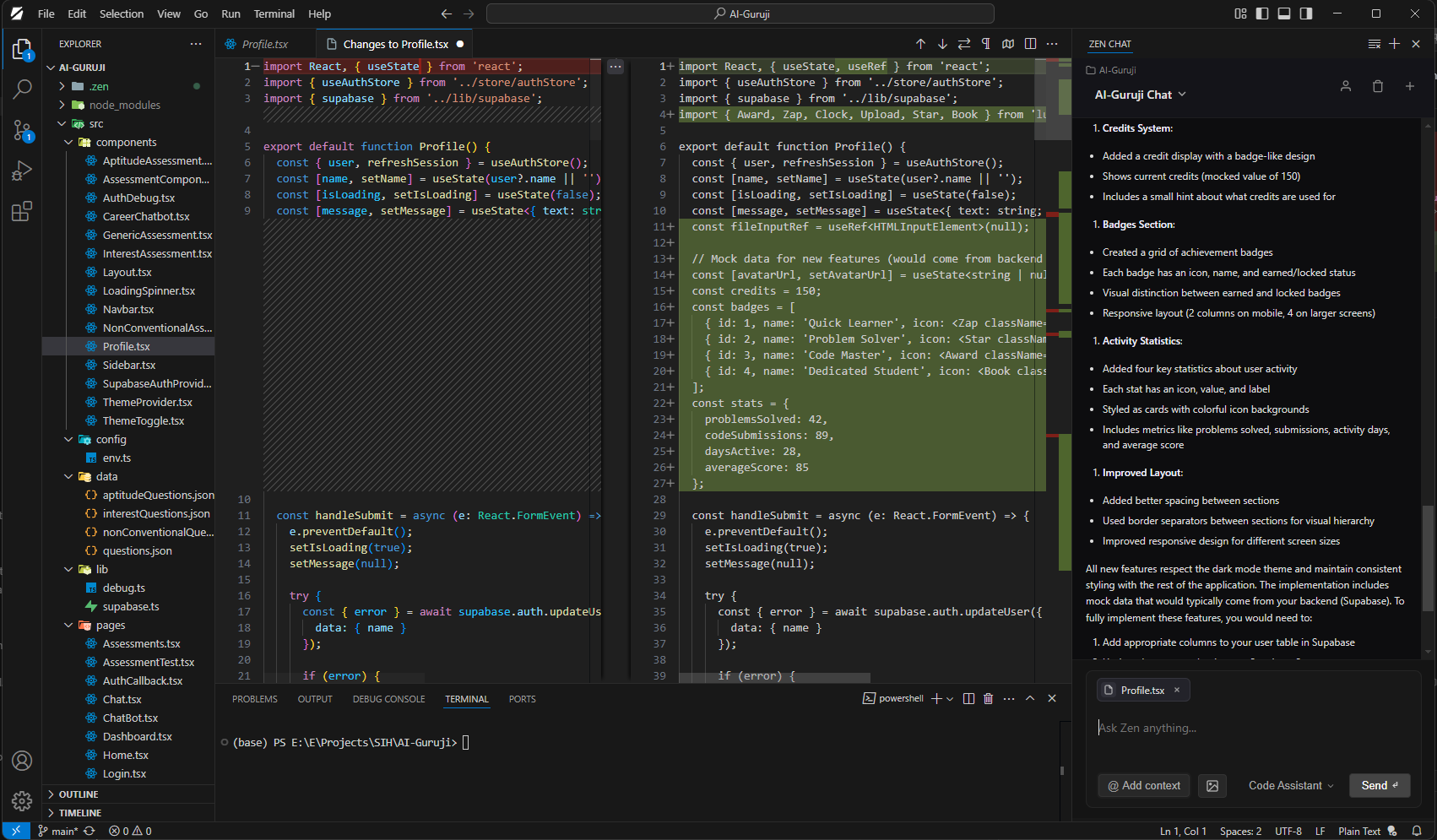Open the Explorer view in activity bar

22,50
